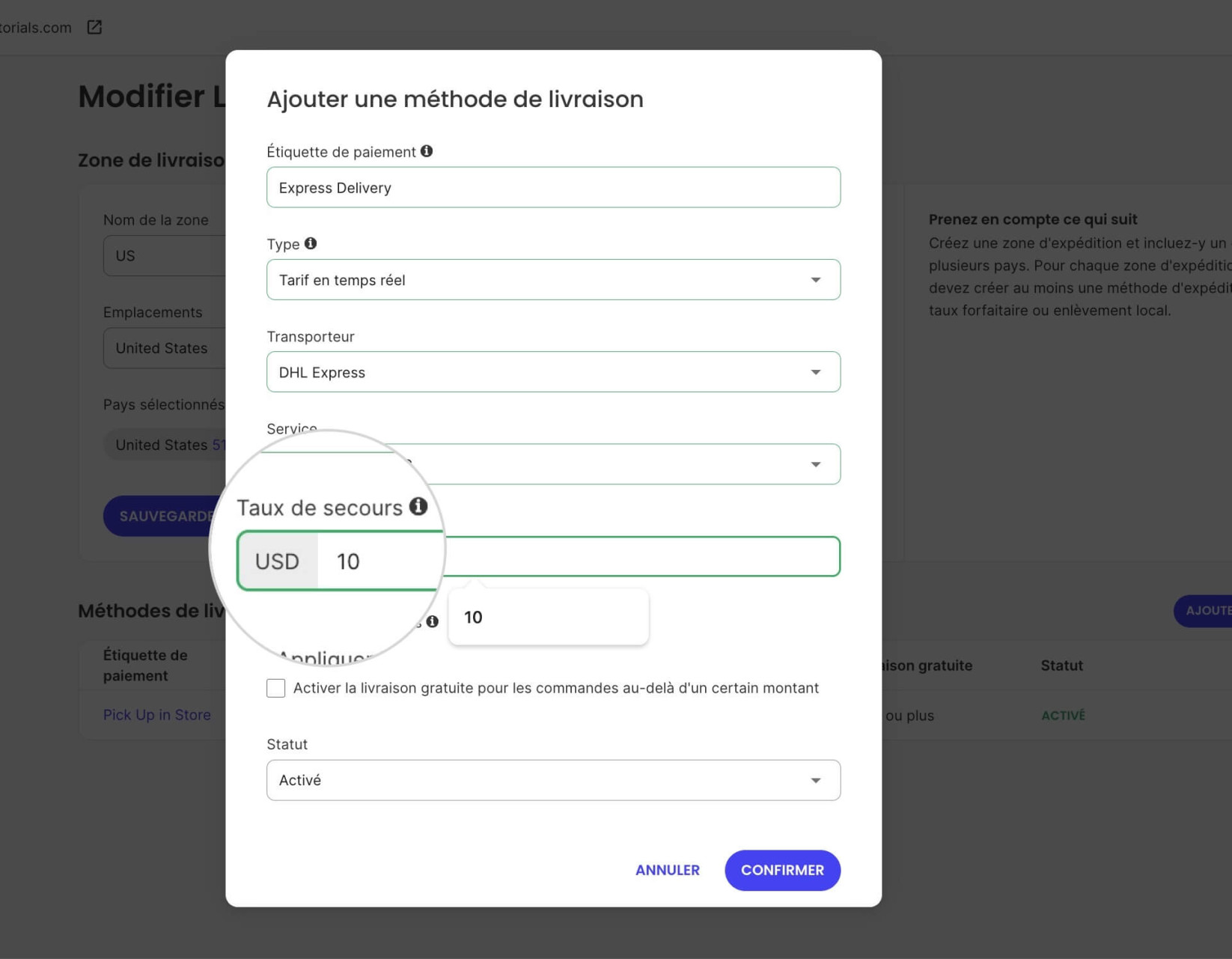
Task: Click the Emplacements field showing United States
Action: [165, 348]
